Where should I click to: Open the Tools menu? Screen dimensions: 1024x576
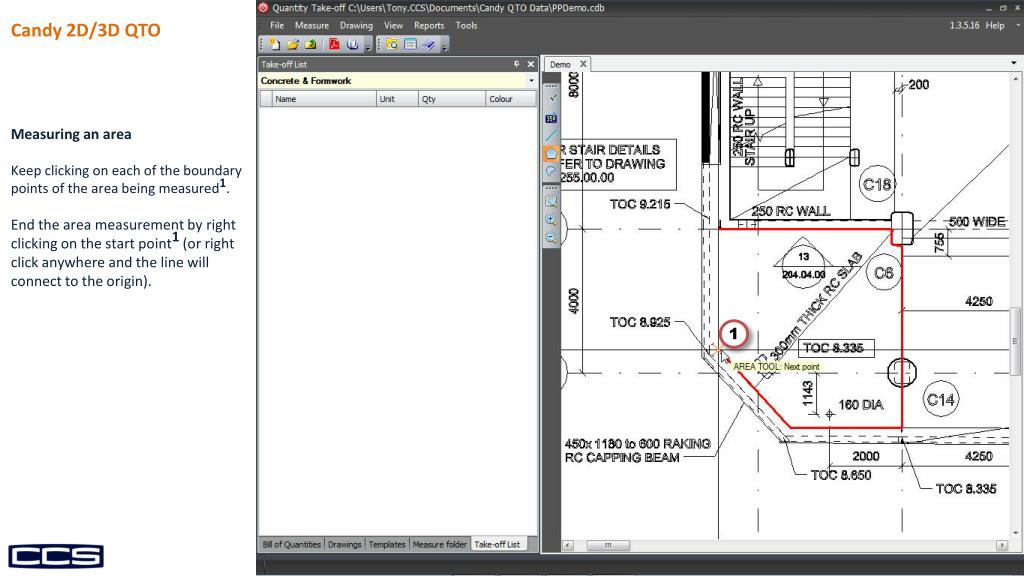point(466,25)
